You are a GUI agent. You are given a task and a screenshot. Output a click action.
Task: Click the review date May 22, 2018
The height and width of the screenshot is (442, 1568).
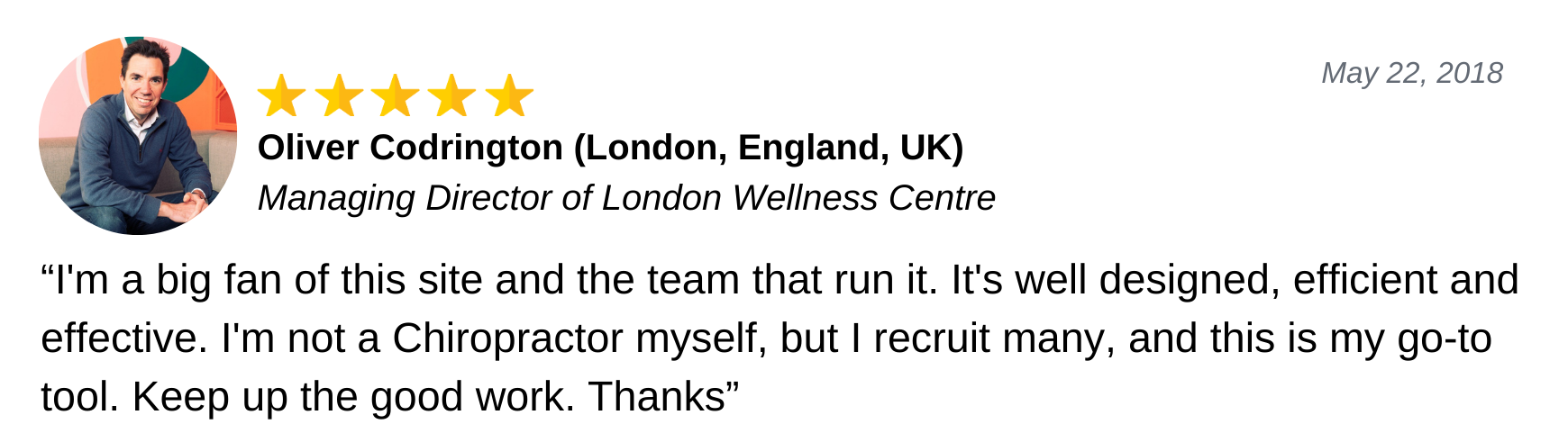point(1412,73)
